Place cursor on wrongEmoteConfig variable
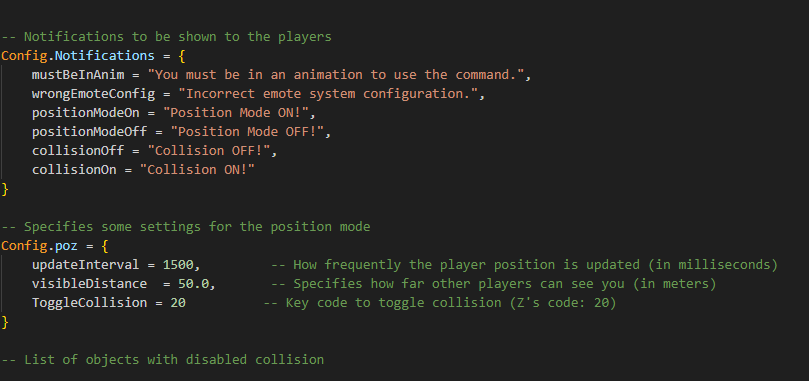 coord(93,94)
